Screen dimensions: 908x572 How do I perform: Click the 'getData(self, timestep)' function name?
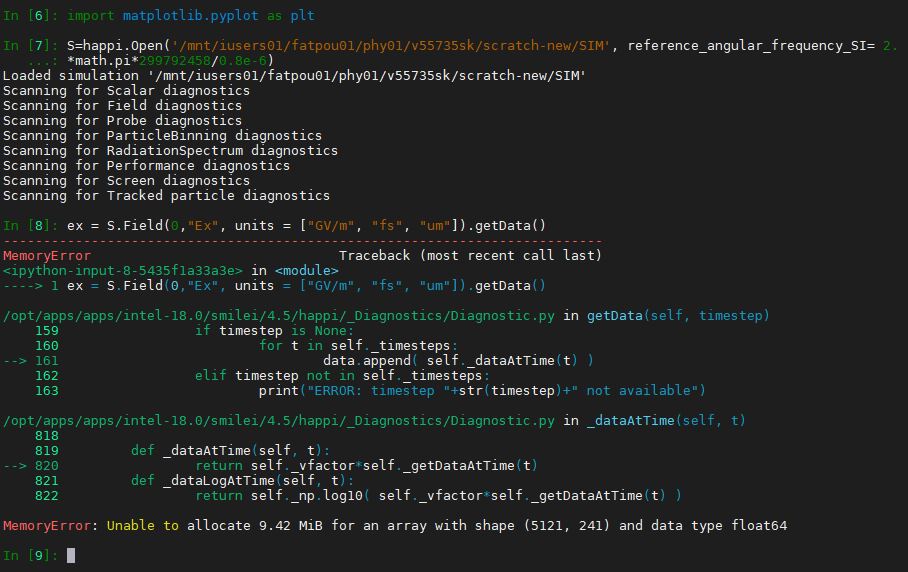pyautogui.click(x=678, y=316)
